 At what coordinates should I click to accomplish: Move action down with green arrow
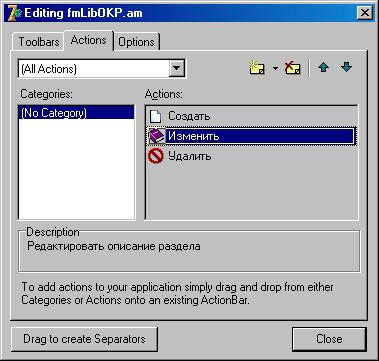pyautogui.click(x=347, y=68)
